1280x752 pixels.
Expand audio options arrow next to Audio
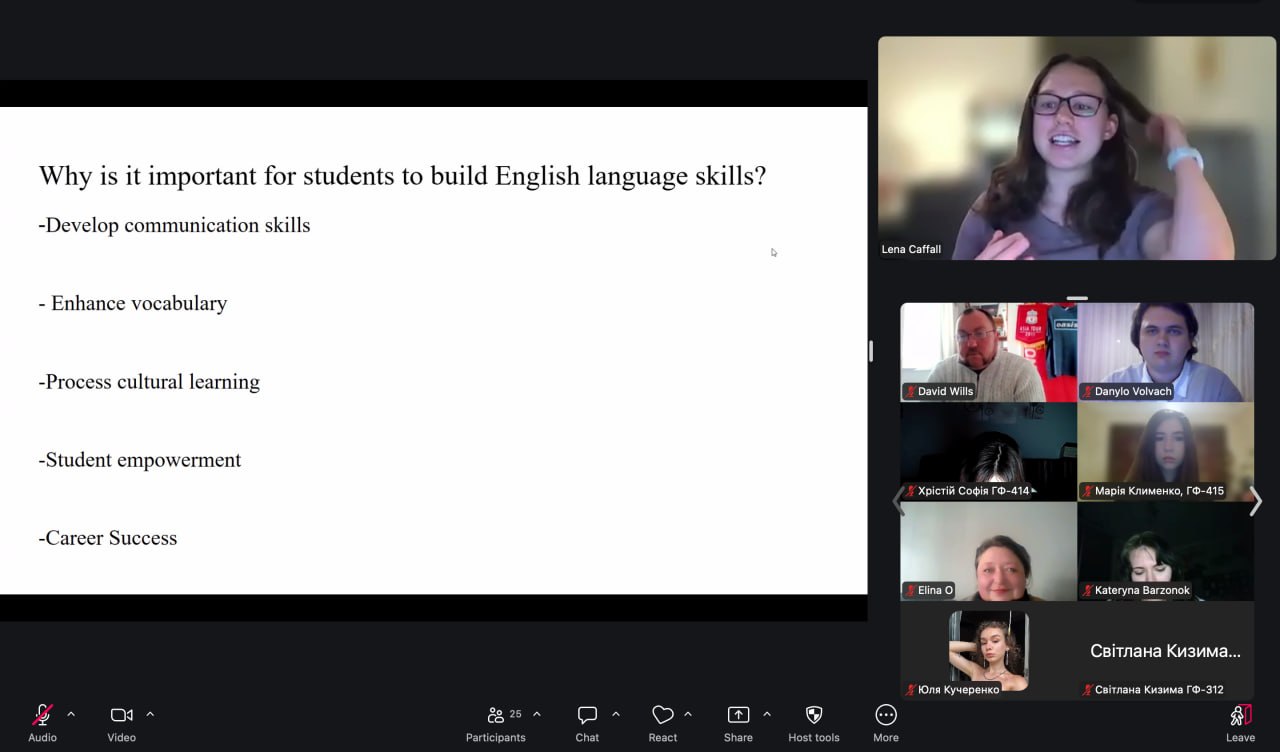[71, 714]
